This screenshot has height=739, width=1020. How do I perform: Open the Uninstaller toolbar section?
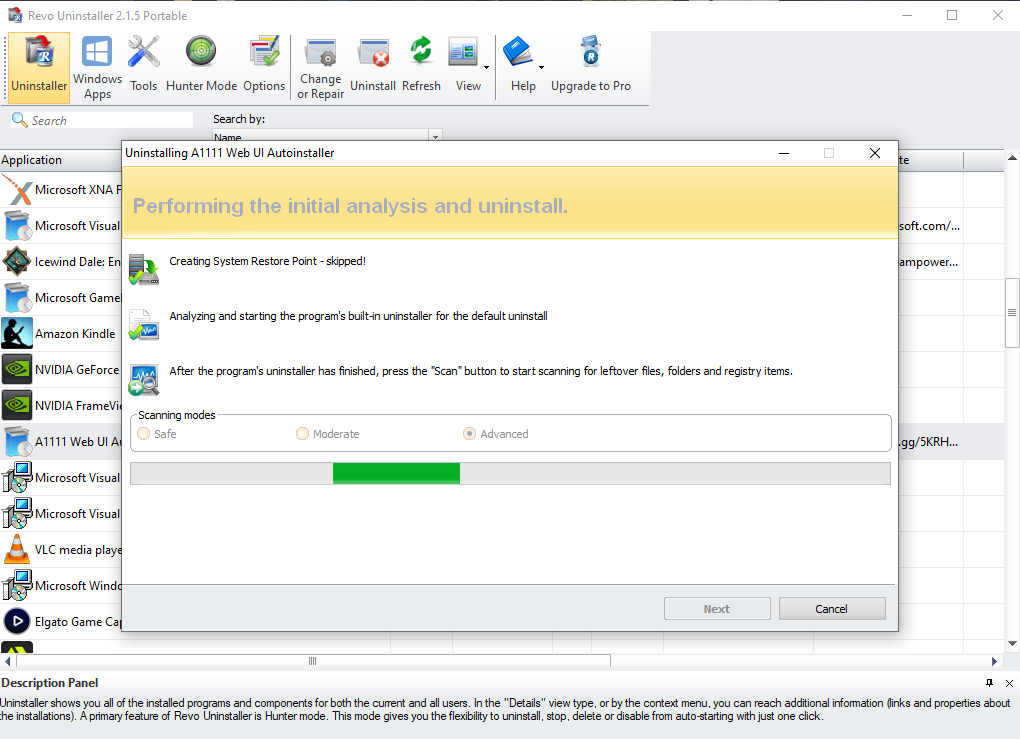pos(39,68)
